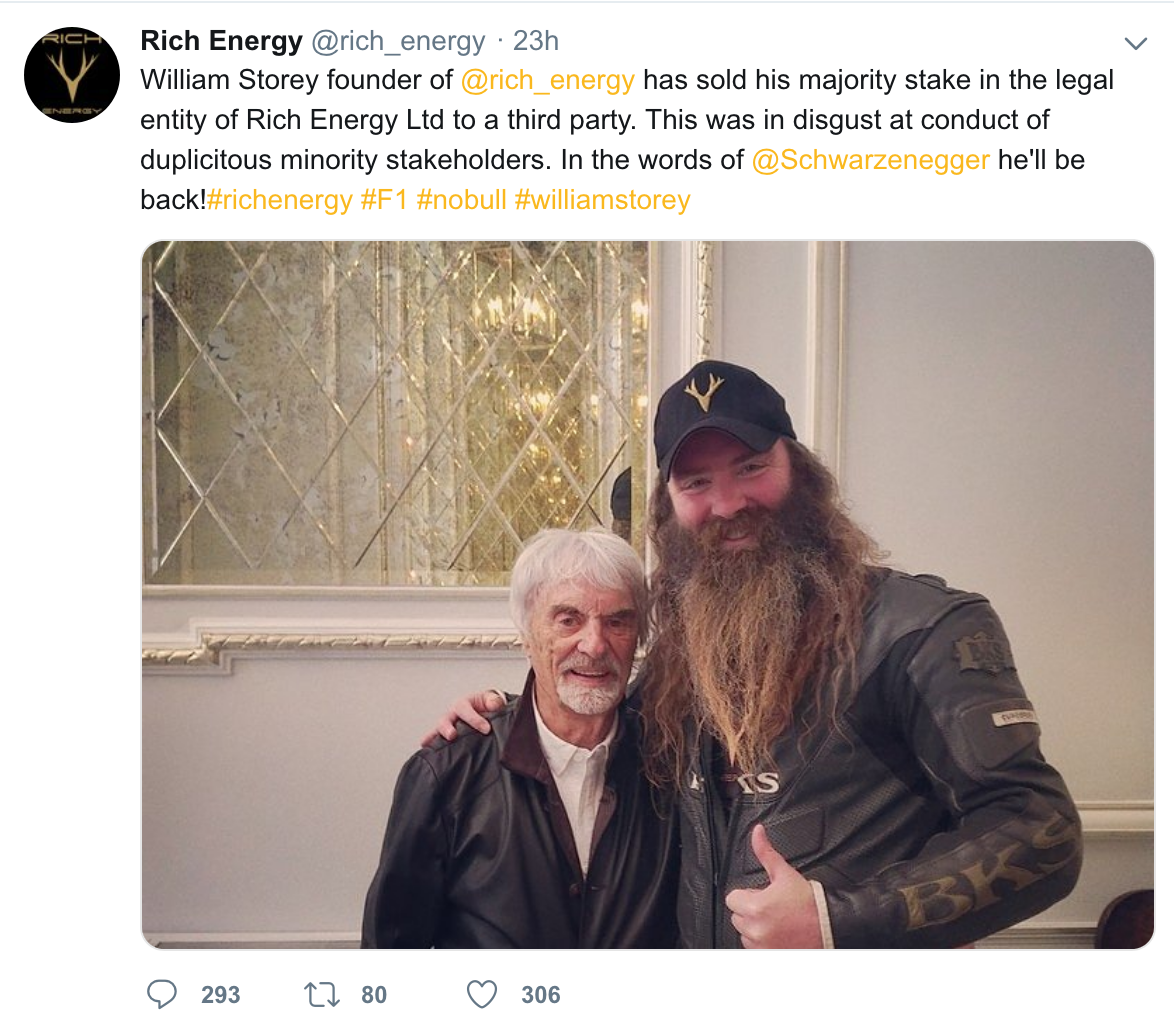Open the @Schwarzenegger mention

click(870, 160)
